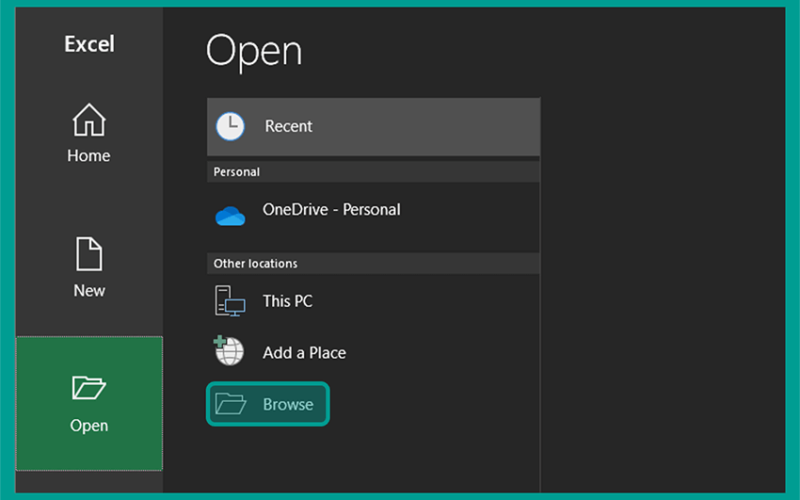The image size is (800, 500).
Task: Click the Open folder icon in sidebar
Action: coord(89,388)
